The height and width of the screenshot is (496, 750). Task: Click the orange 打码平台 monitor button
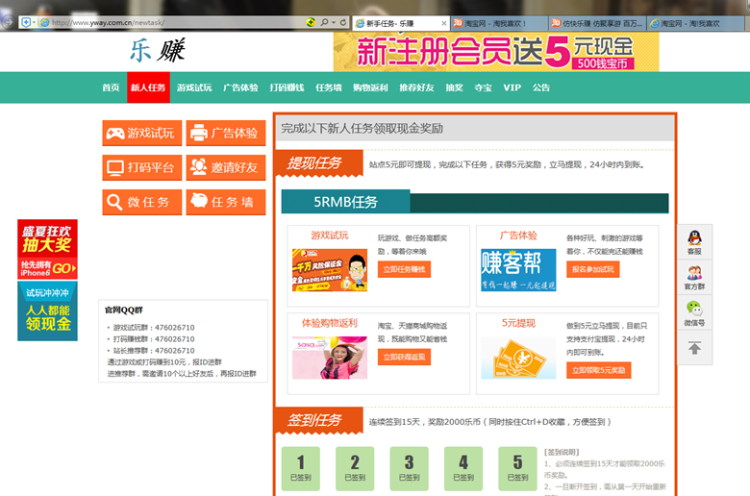[x=142, y=167]
